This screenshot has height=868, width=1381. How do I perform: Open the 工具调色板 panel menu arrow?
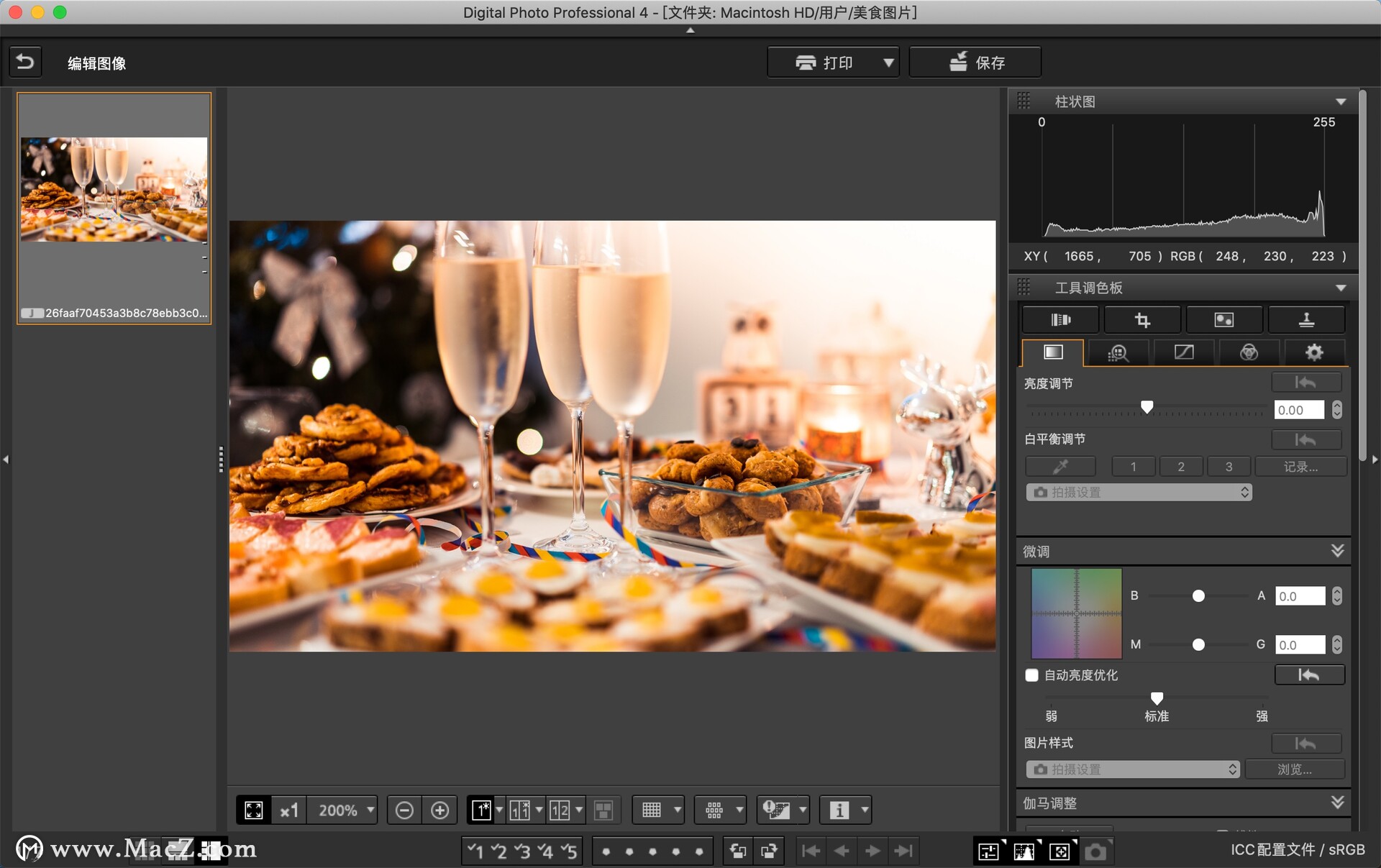[1341, 288]
